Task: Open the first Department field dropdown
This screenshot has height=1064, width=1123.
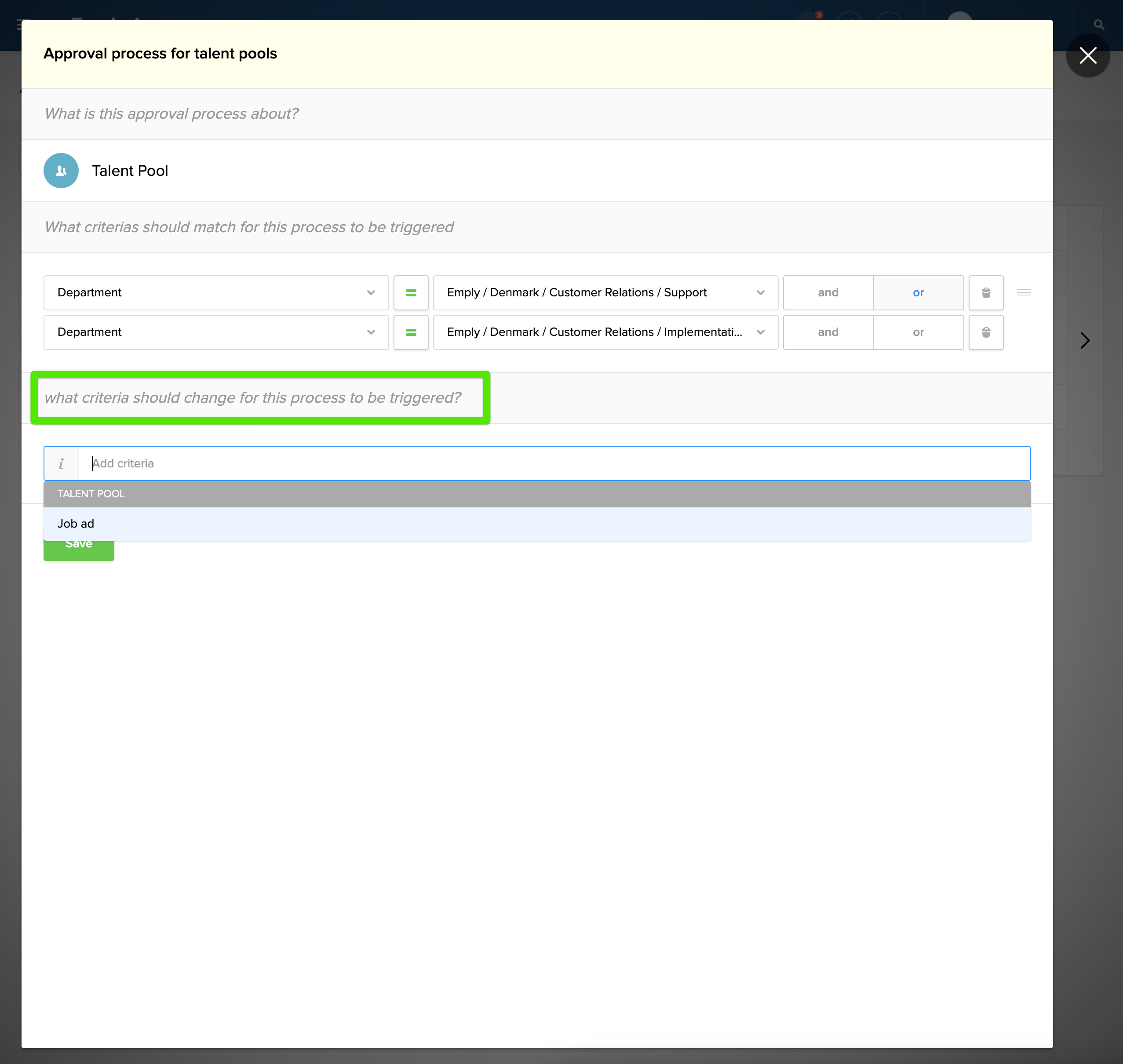Action: tap(215, 293)
